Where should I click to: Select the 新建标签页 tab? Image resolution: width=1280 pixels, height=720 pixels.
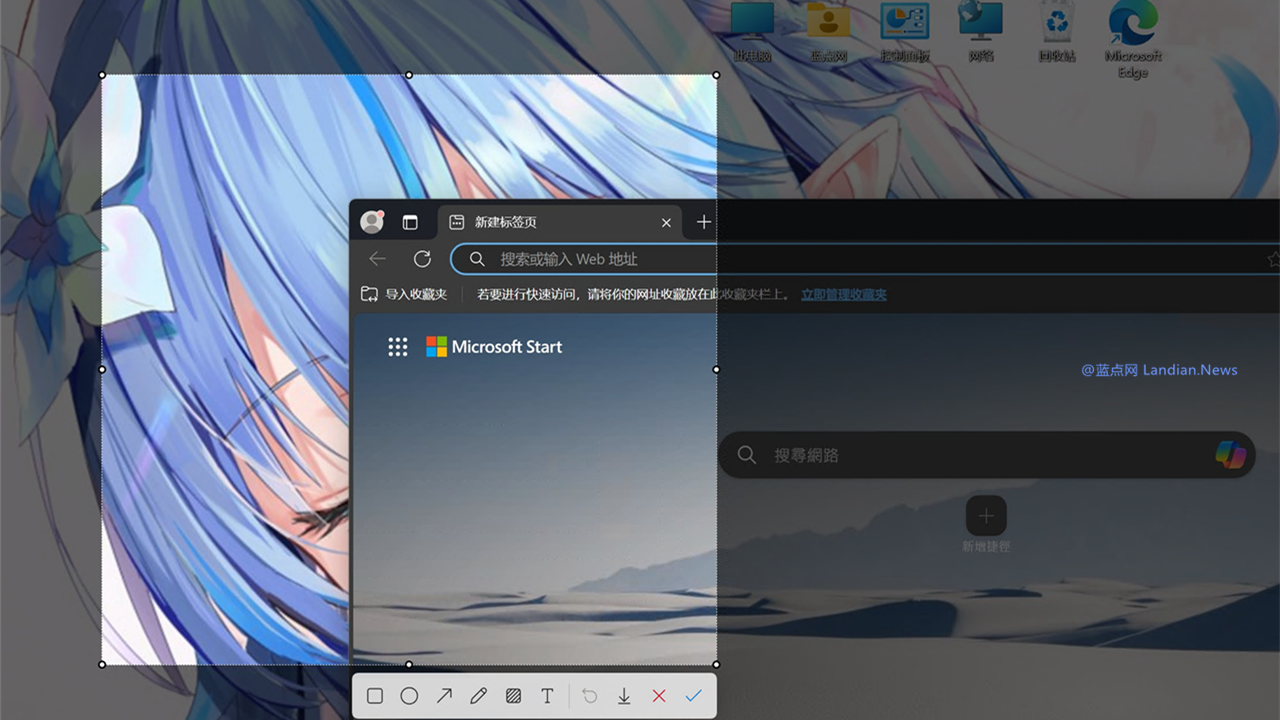pyautogui.click(x=560, y=222)
